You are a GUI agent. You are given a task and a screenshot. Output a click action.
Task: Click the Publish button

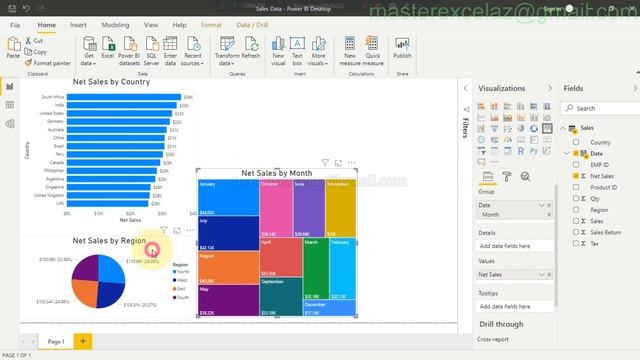click(x=402, y=48)
